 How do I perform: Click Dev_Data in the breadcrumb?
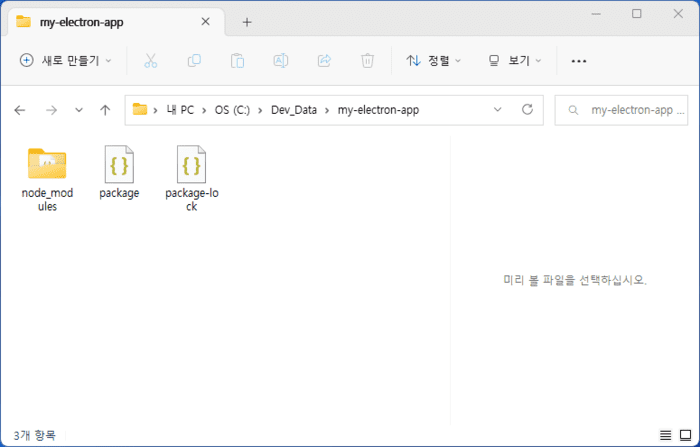coord(294,110)
